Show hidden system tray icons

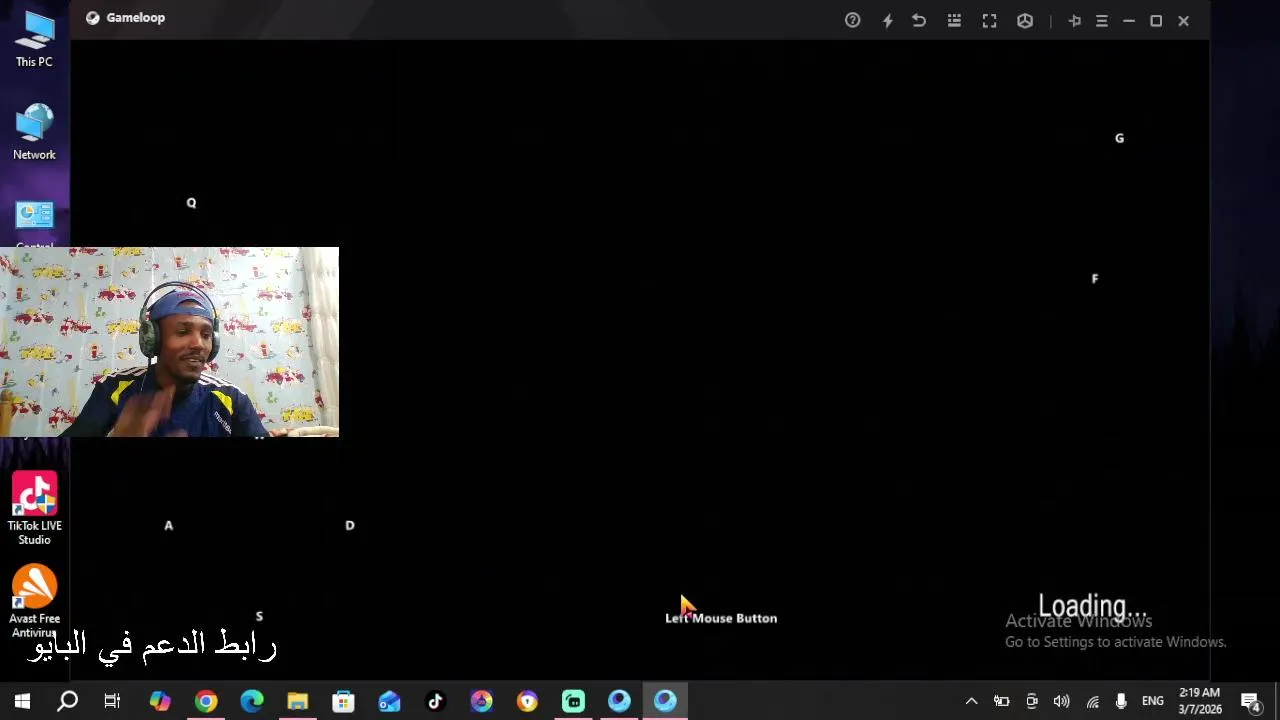(x=971, y=701)
